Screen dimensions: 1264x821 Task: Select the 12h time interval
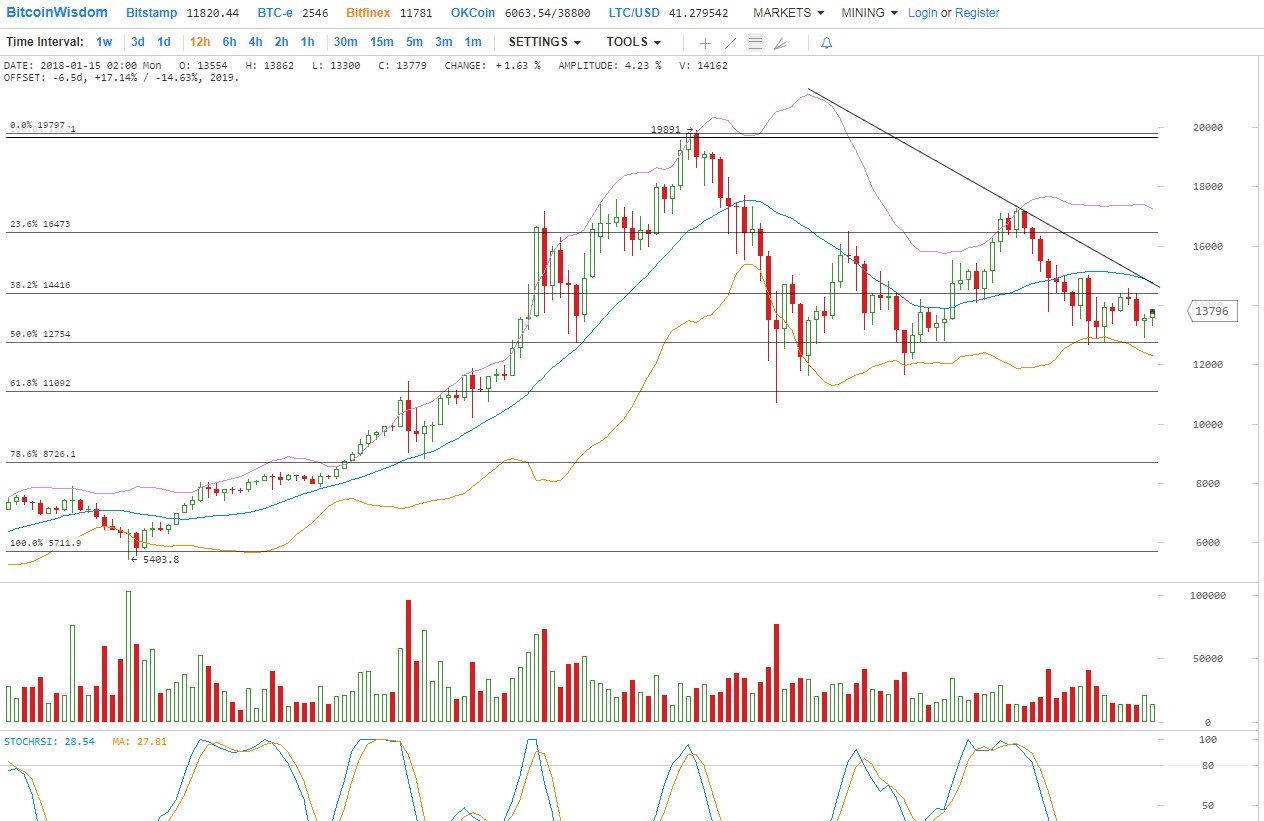(x=200, y=42)
